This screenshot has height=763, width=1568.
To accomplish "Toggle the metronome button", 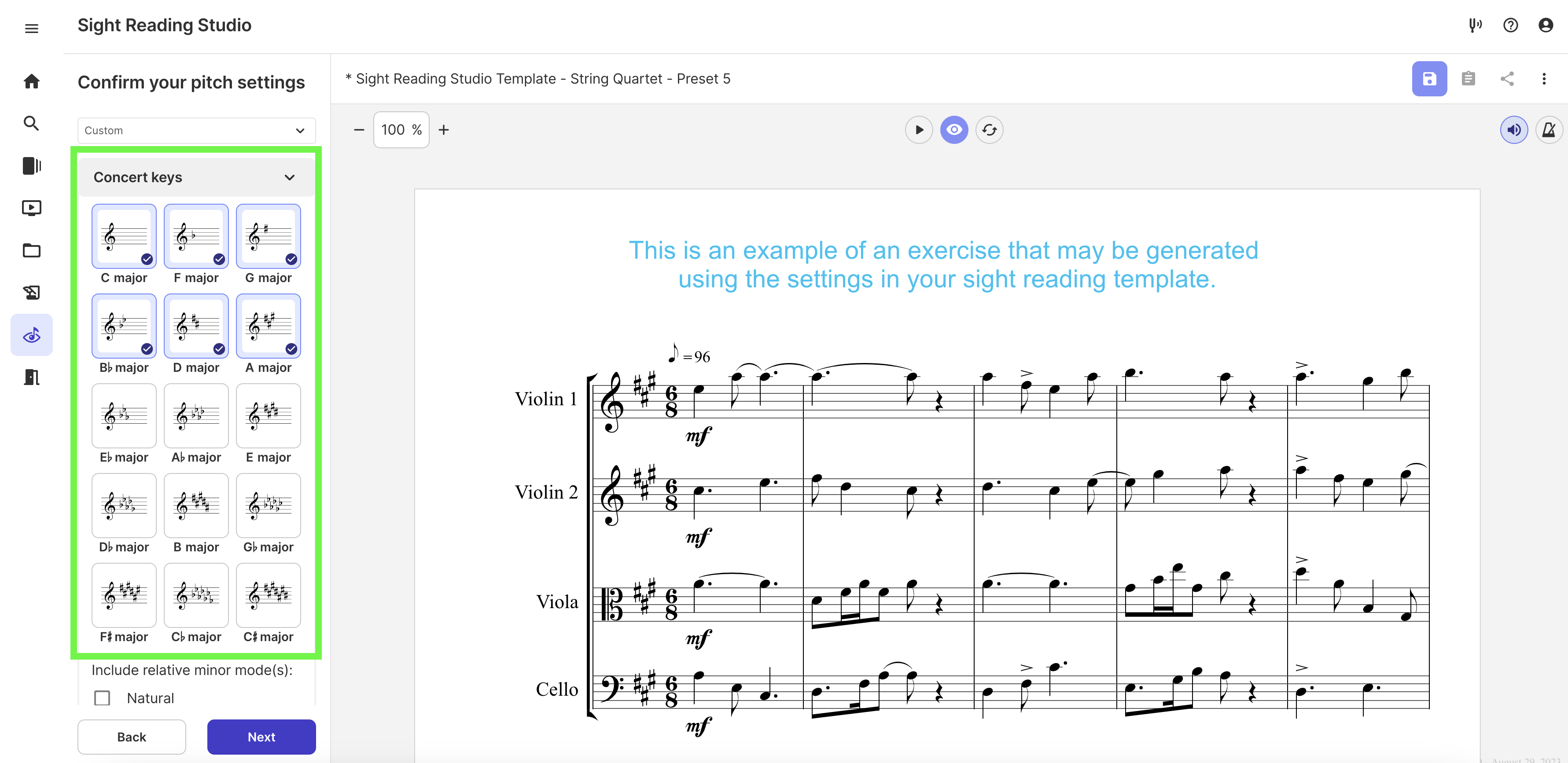I will click(1549, 130).
